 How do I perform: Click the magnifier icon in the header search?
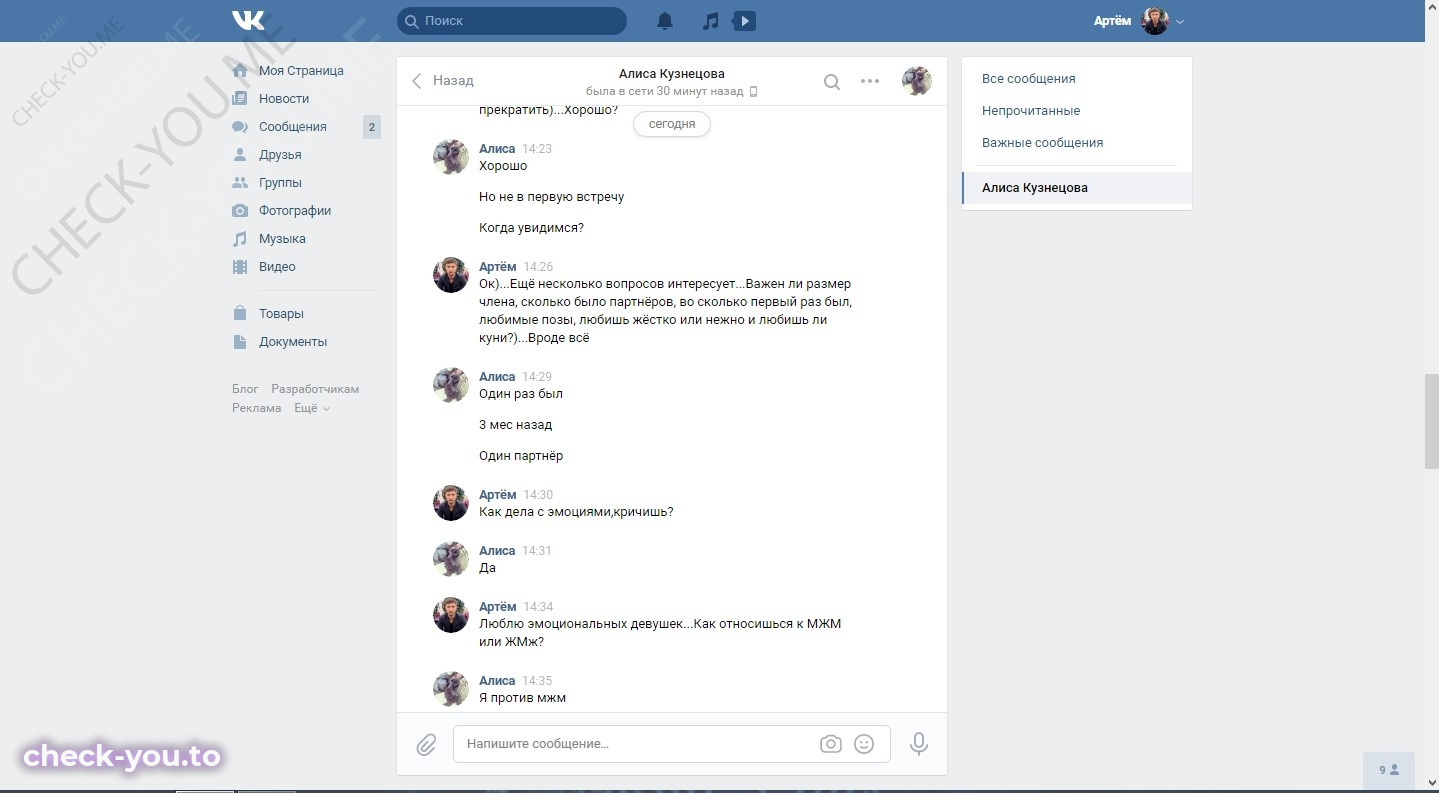pos(411,21)
